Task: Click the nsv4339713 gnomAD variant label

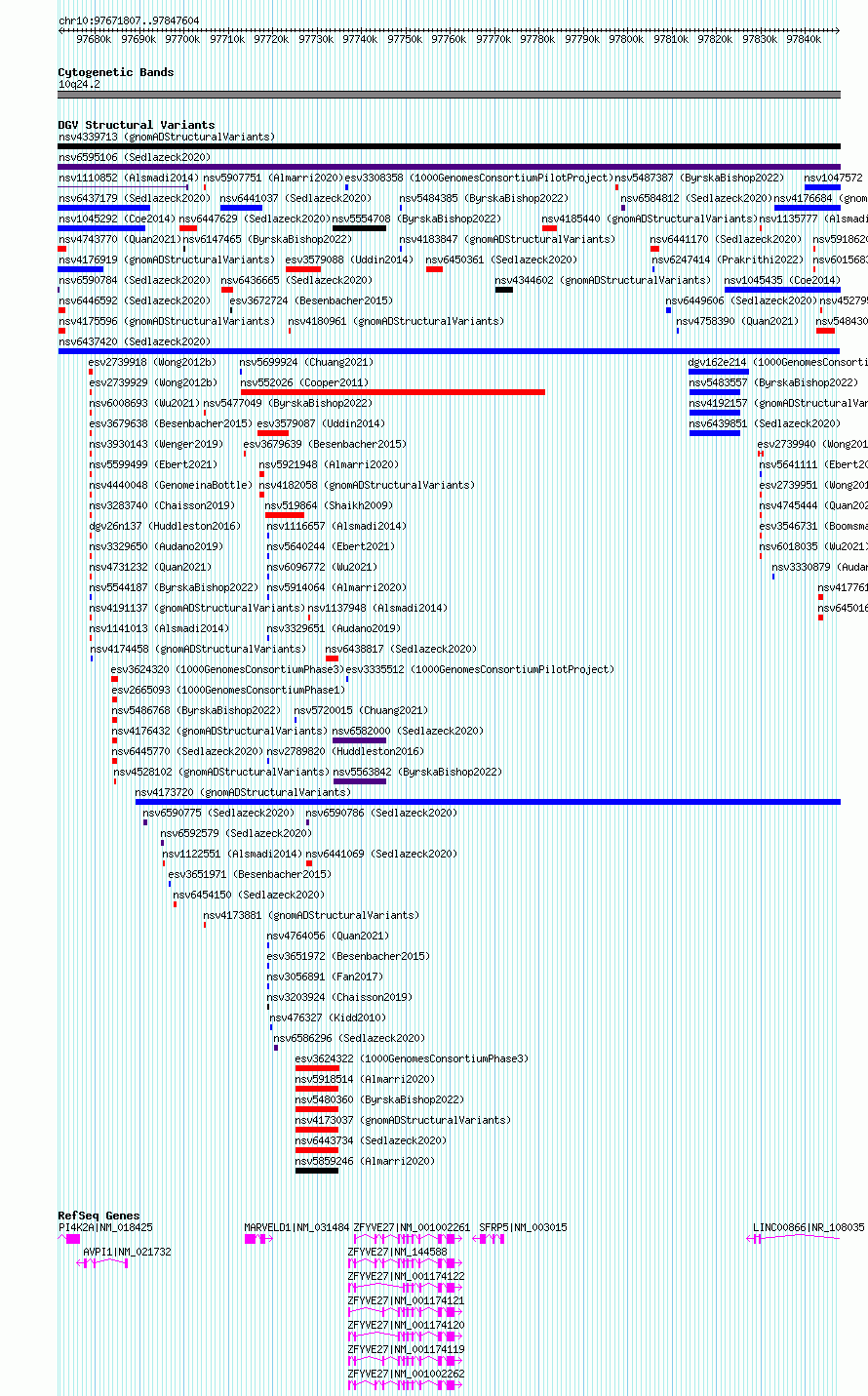Action: (x=167, y=137)
